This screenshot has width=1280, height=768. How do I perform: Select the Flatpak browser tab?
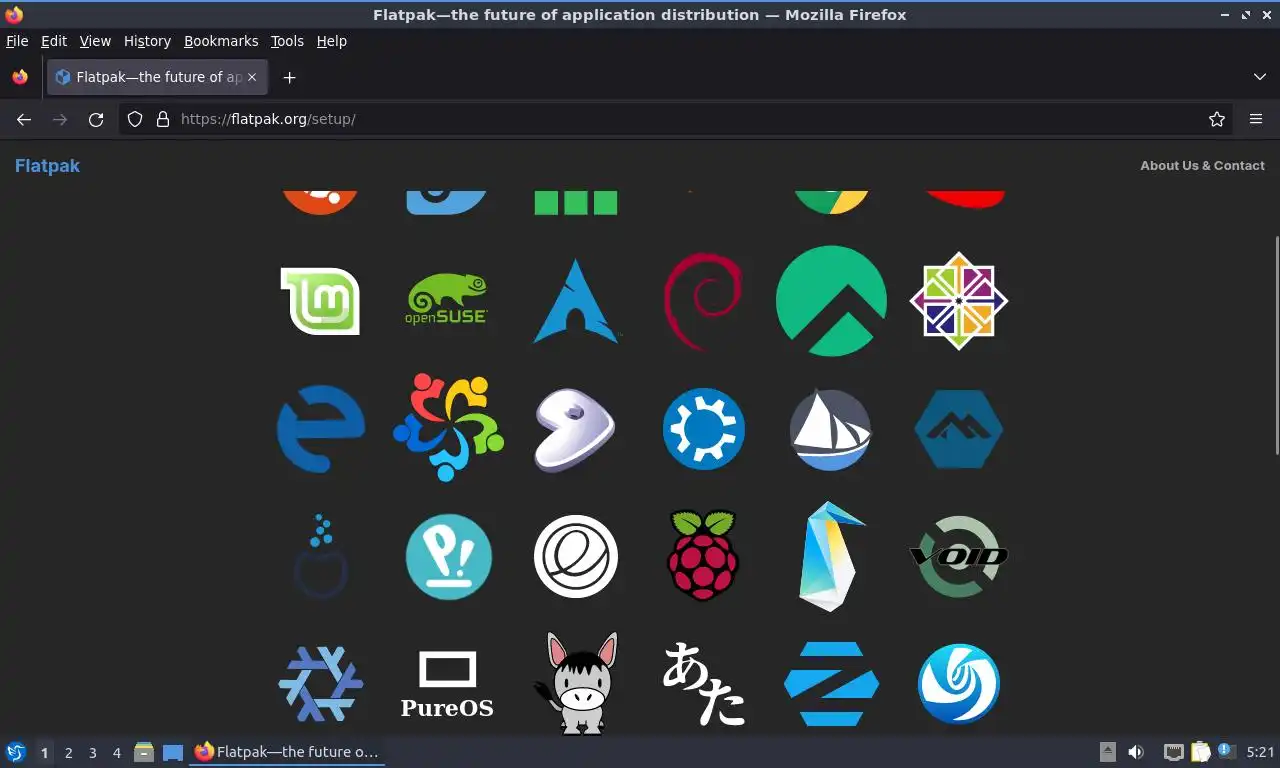tap(157, 77)
